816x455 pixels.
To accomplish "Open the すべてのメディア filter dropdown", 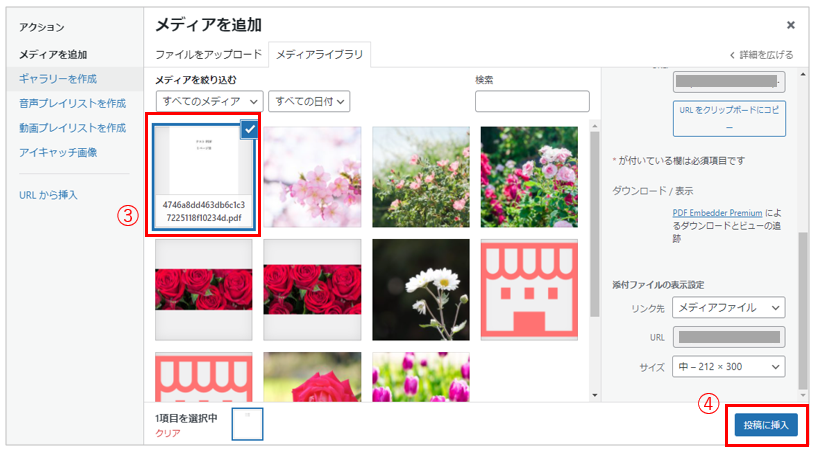I will pos(209,101).
